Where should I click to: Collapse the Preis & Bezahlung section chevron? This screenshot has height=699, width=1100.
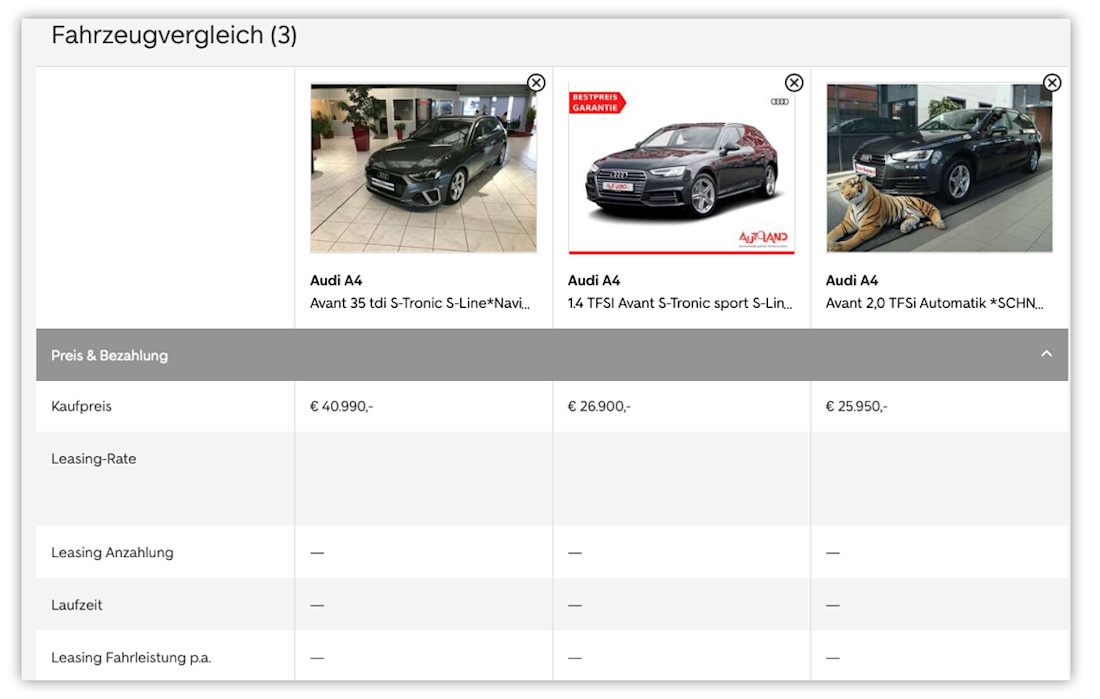(1046, 354)
